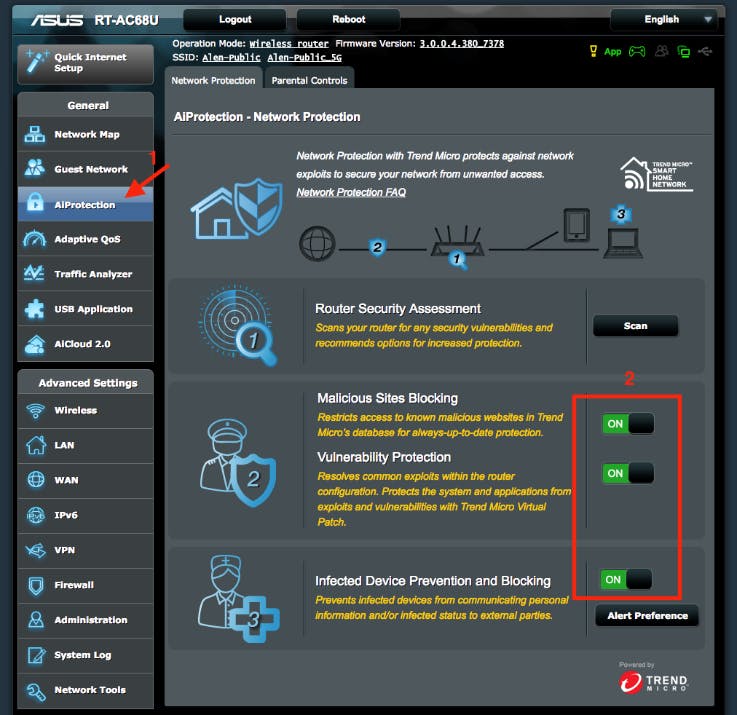This screenshot has height=715, width=737.
Task: Click the USB Application puzzle icon
Action: 34,309
